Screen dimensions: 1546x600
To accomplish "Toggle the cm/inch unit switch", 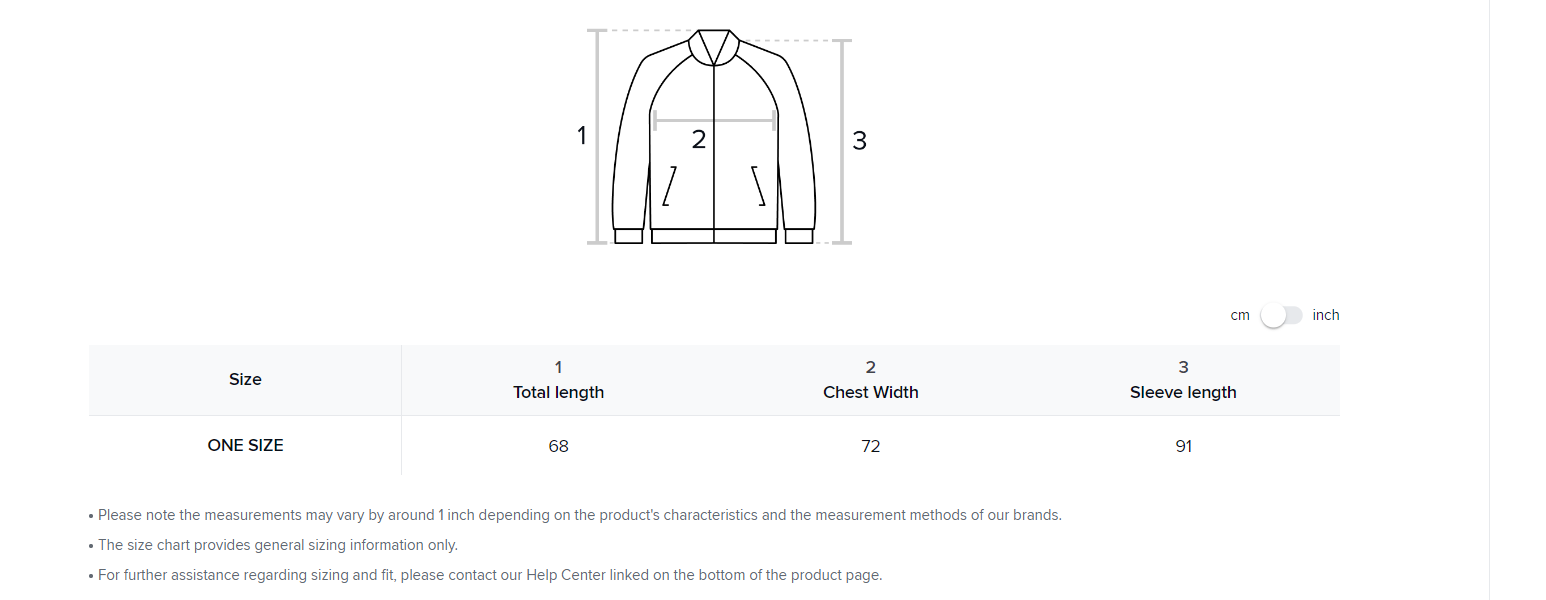I will coord(1281,315).
